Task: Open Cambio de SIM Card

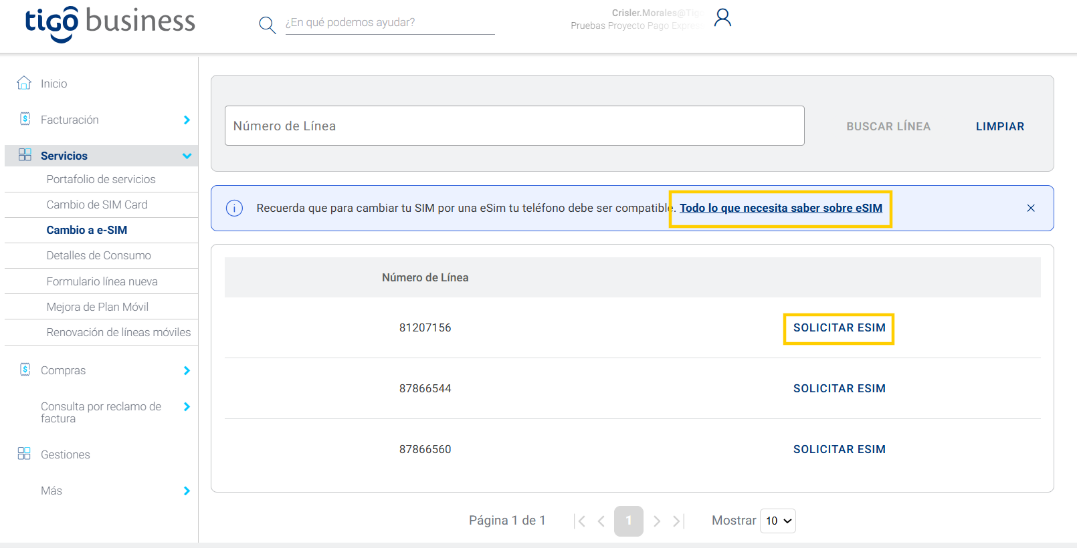Action: [x=97, y=205]
